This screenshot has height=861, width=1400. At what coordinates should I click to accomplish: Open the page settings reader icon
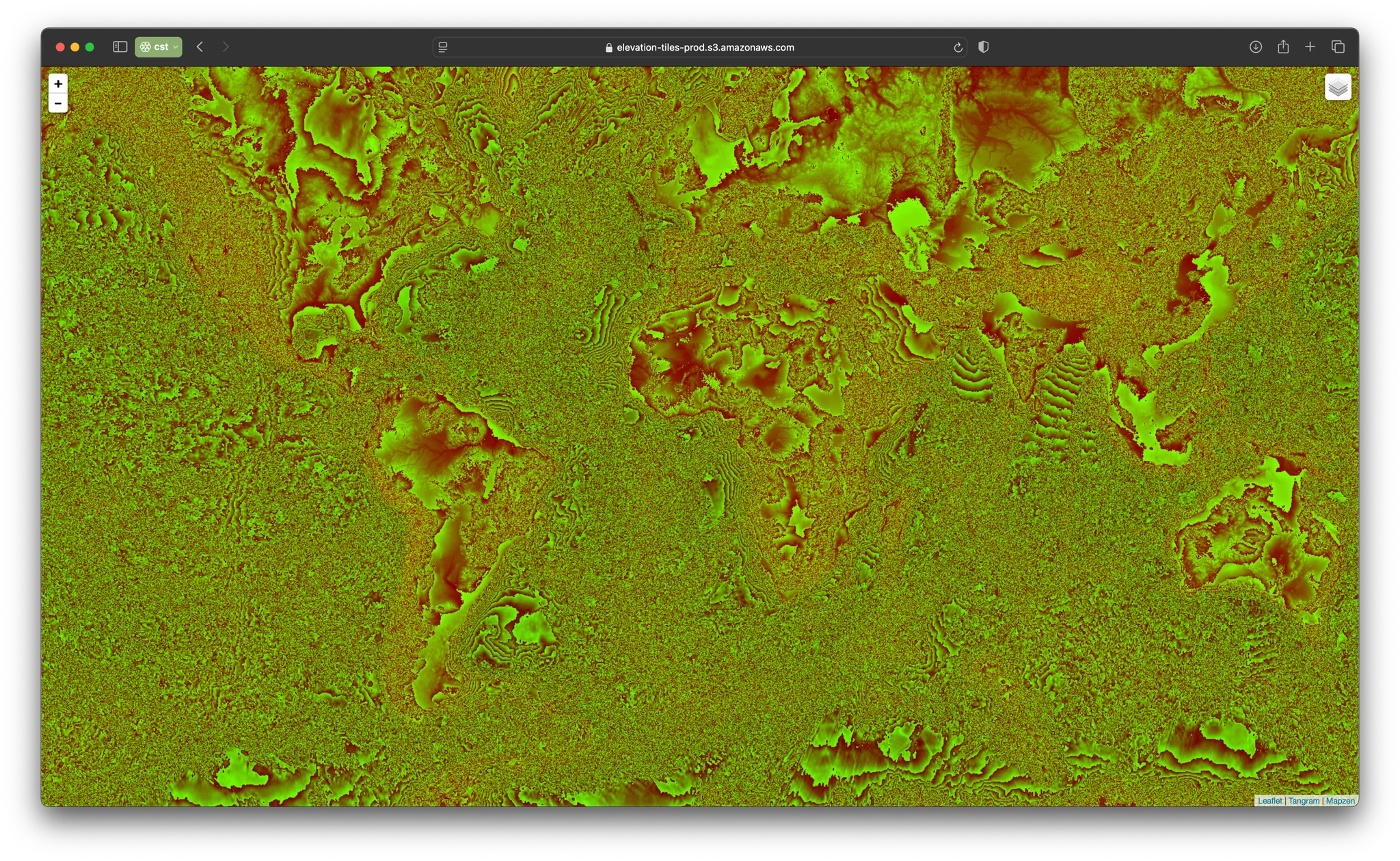point(443,47)
